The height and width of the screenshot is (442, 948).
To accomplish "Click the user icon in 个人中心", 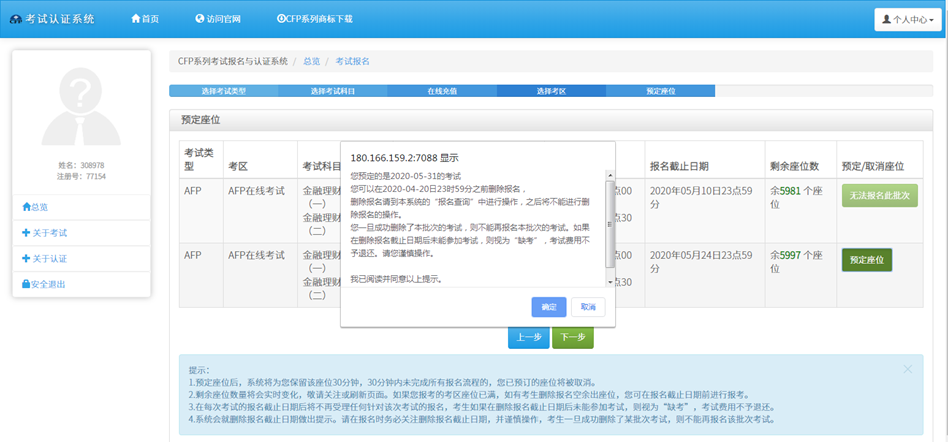I will [x=887, y=19].
